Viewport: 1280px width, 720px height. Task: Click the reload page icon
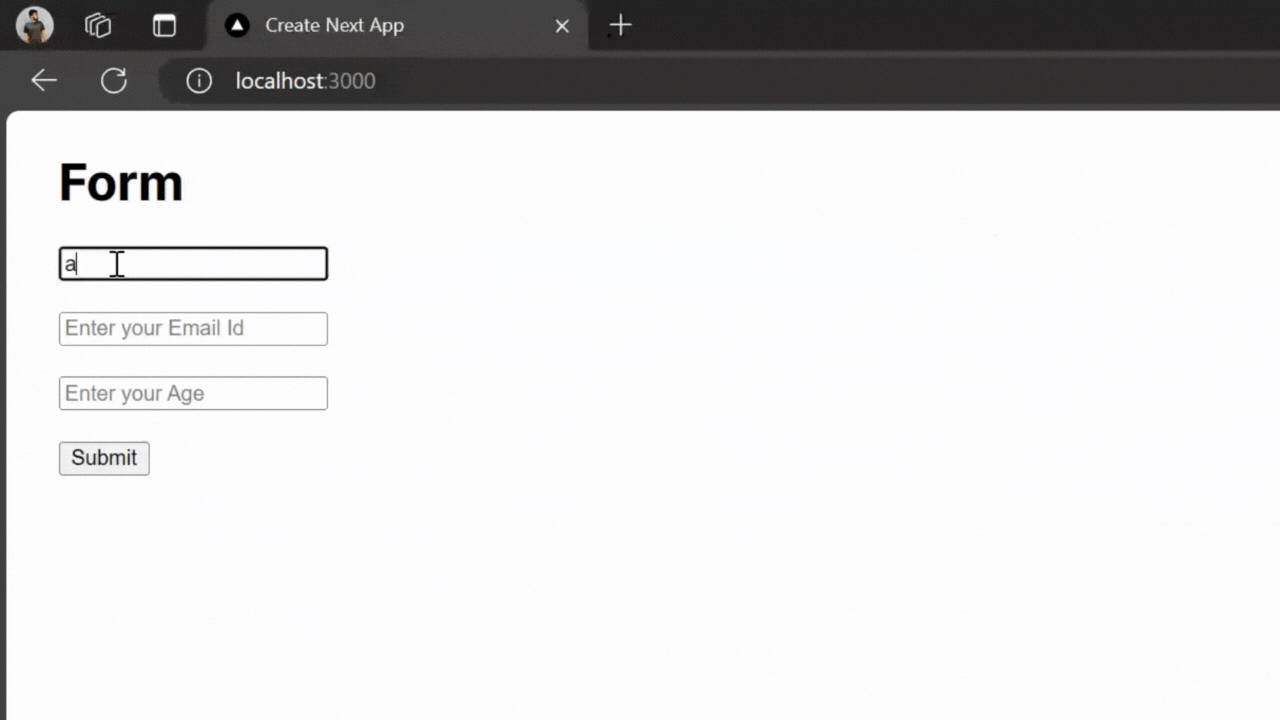coord(113,80)
